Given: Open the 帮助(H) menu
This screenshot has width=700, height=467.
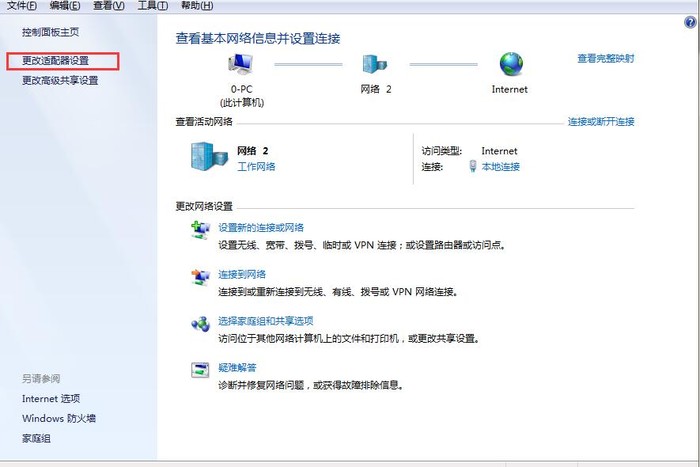Looking at the screenshot, I should [197, 5].
